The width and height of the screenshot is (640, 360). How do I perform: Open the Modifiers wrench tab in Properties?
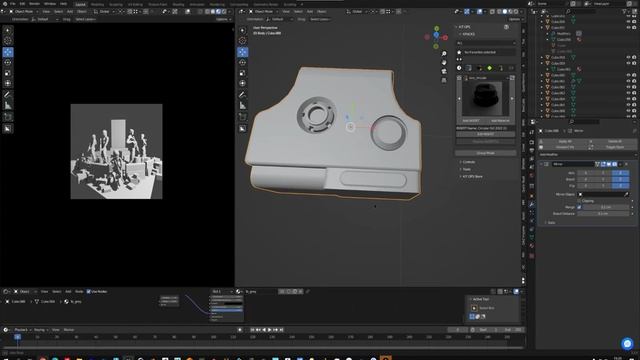pyautogui.click(x=531, y=204)
